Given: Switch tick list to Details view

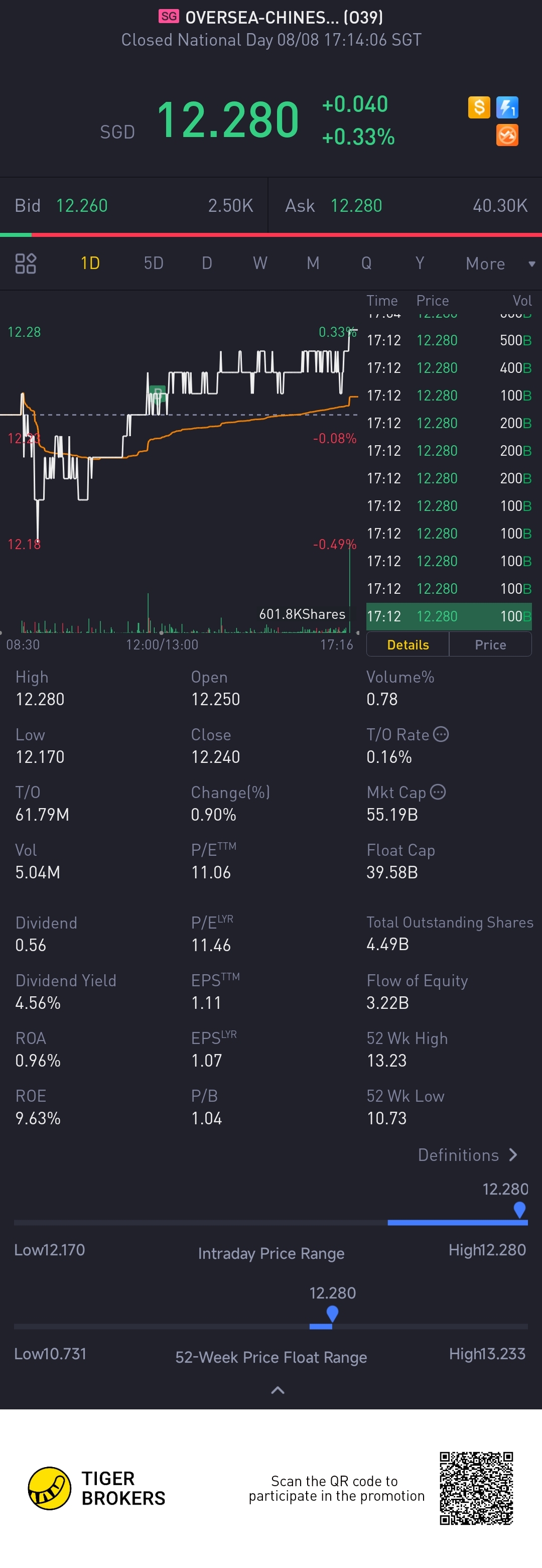Looking at the screenshot, I should coord(408,644).
